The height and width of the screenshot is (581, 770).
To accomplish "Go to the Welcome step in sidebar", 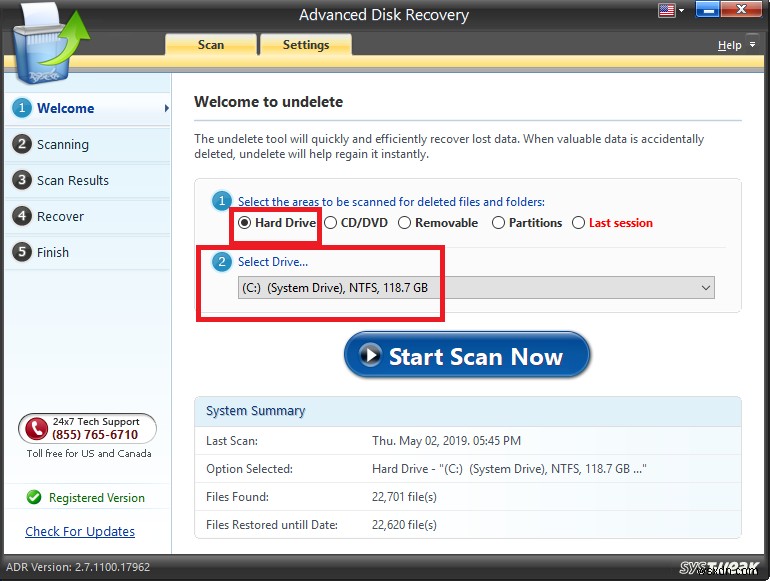I will (88, 108).
